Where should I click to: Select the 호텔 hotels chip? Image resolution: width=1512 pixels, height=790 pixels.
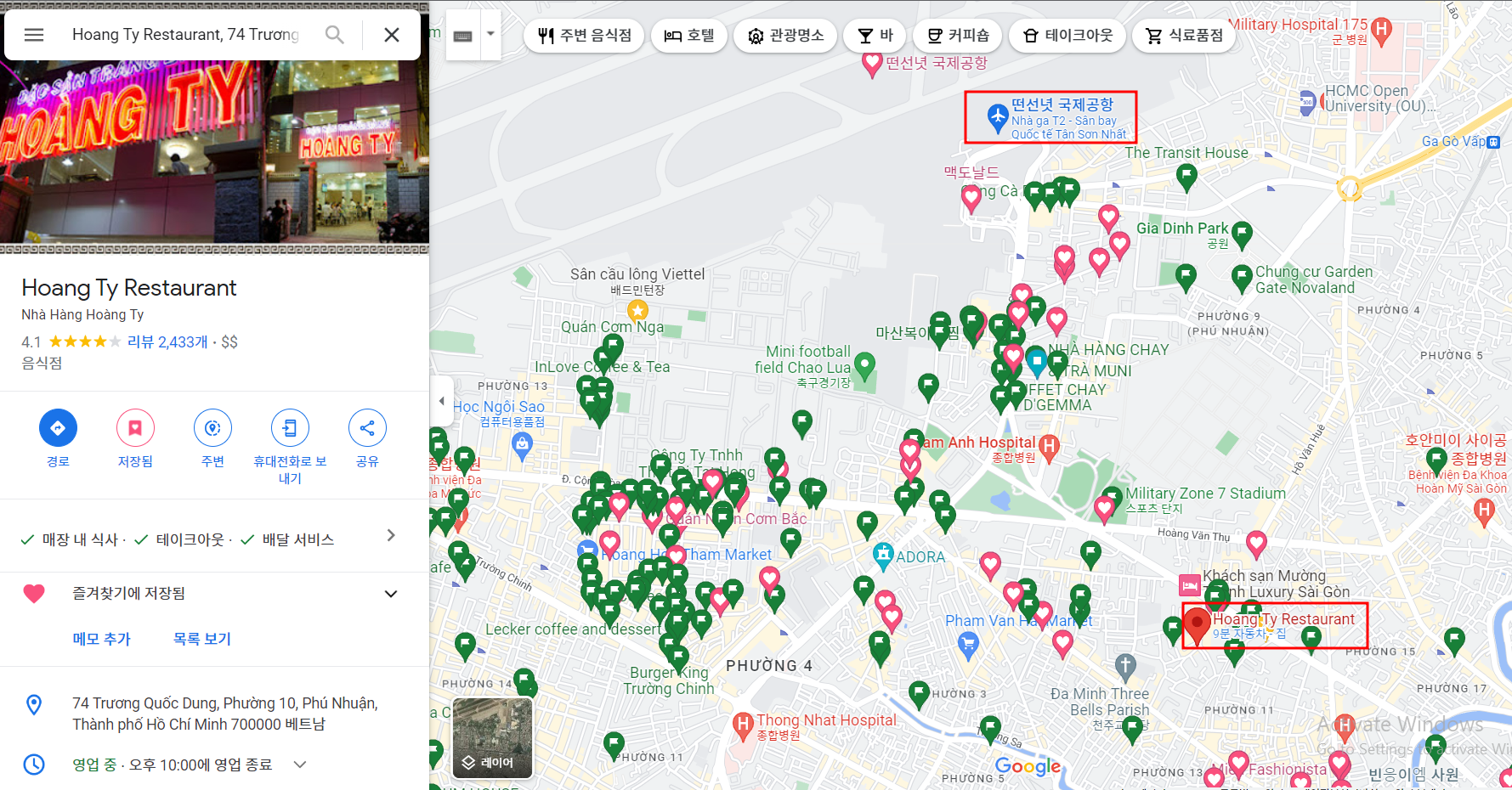click(689, 36)
